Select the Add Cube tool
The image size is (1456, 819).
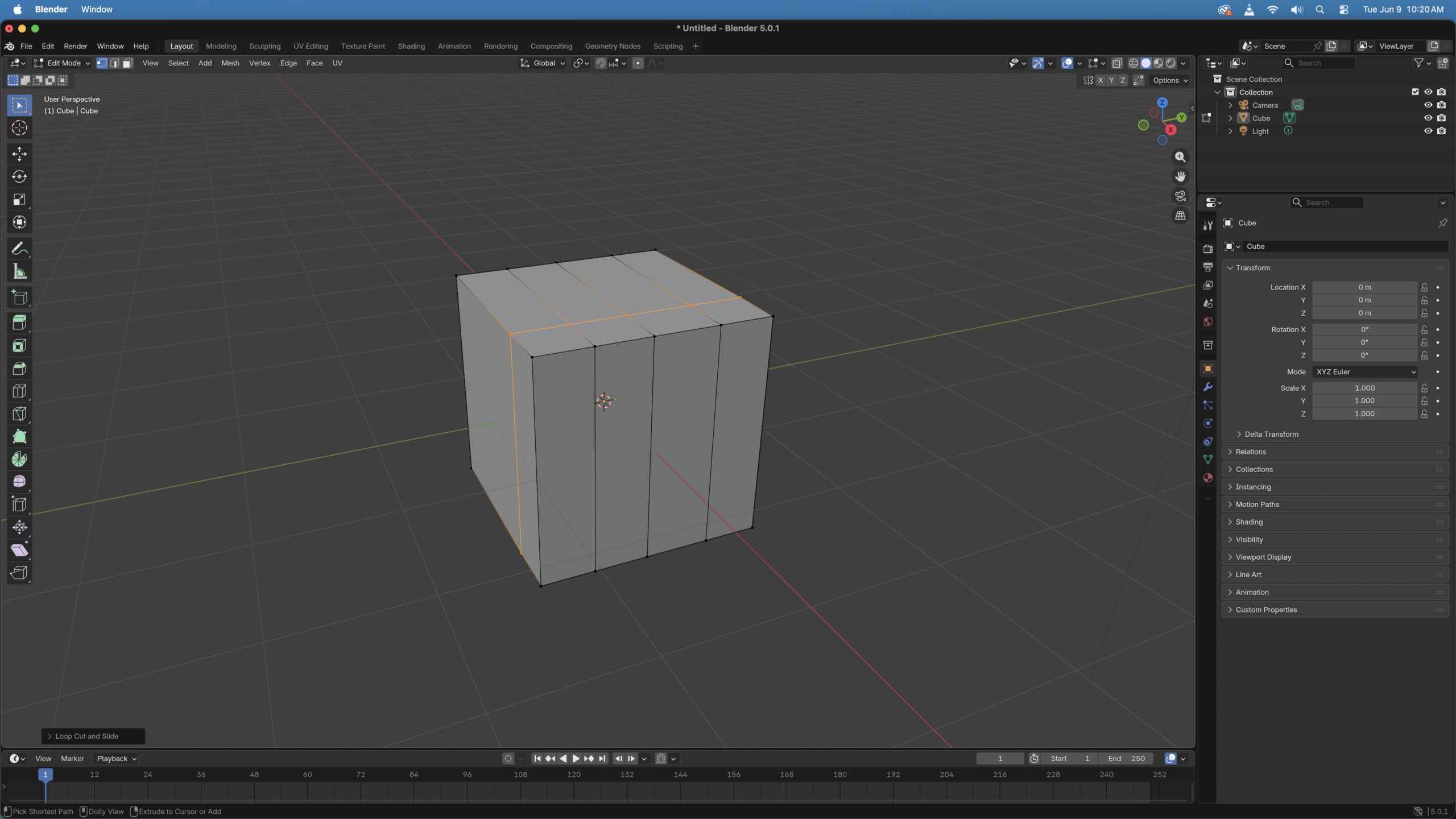pos(19,297)
